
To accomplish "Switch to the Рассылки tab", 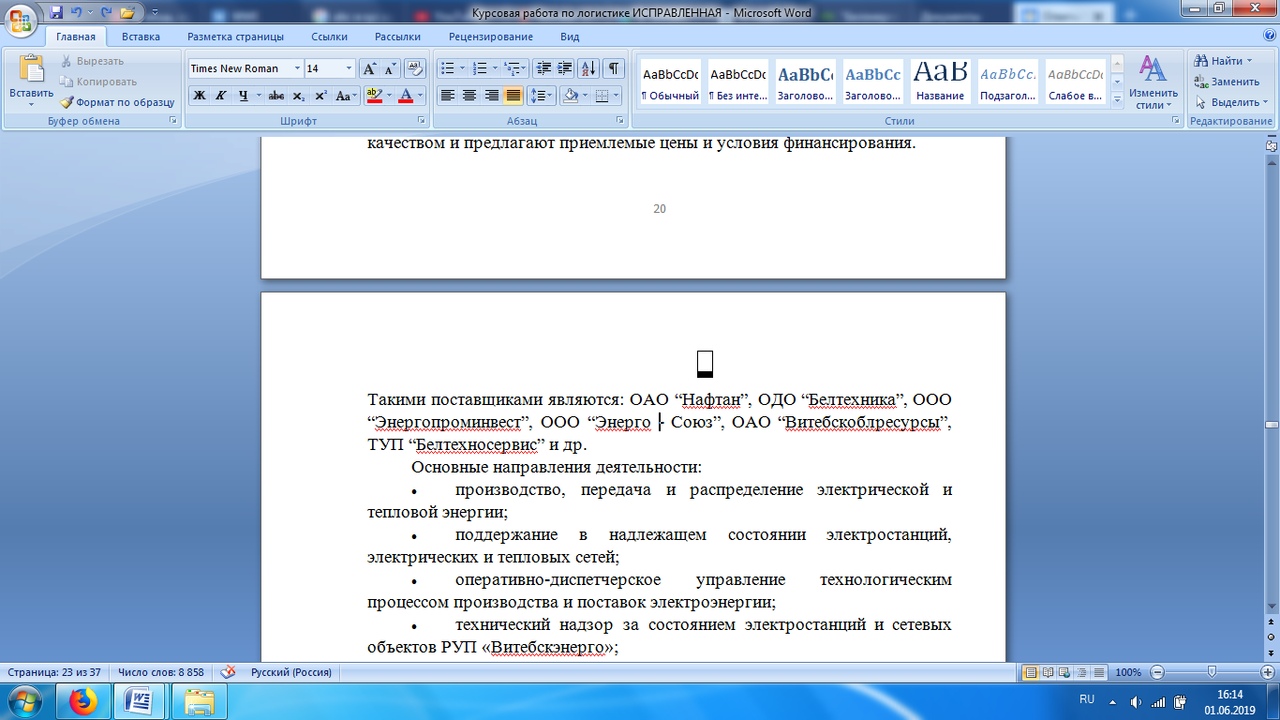I will coord(398,37).
